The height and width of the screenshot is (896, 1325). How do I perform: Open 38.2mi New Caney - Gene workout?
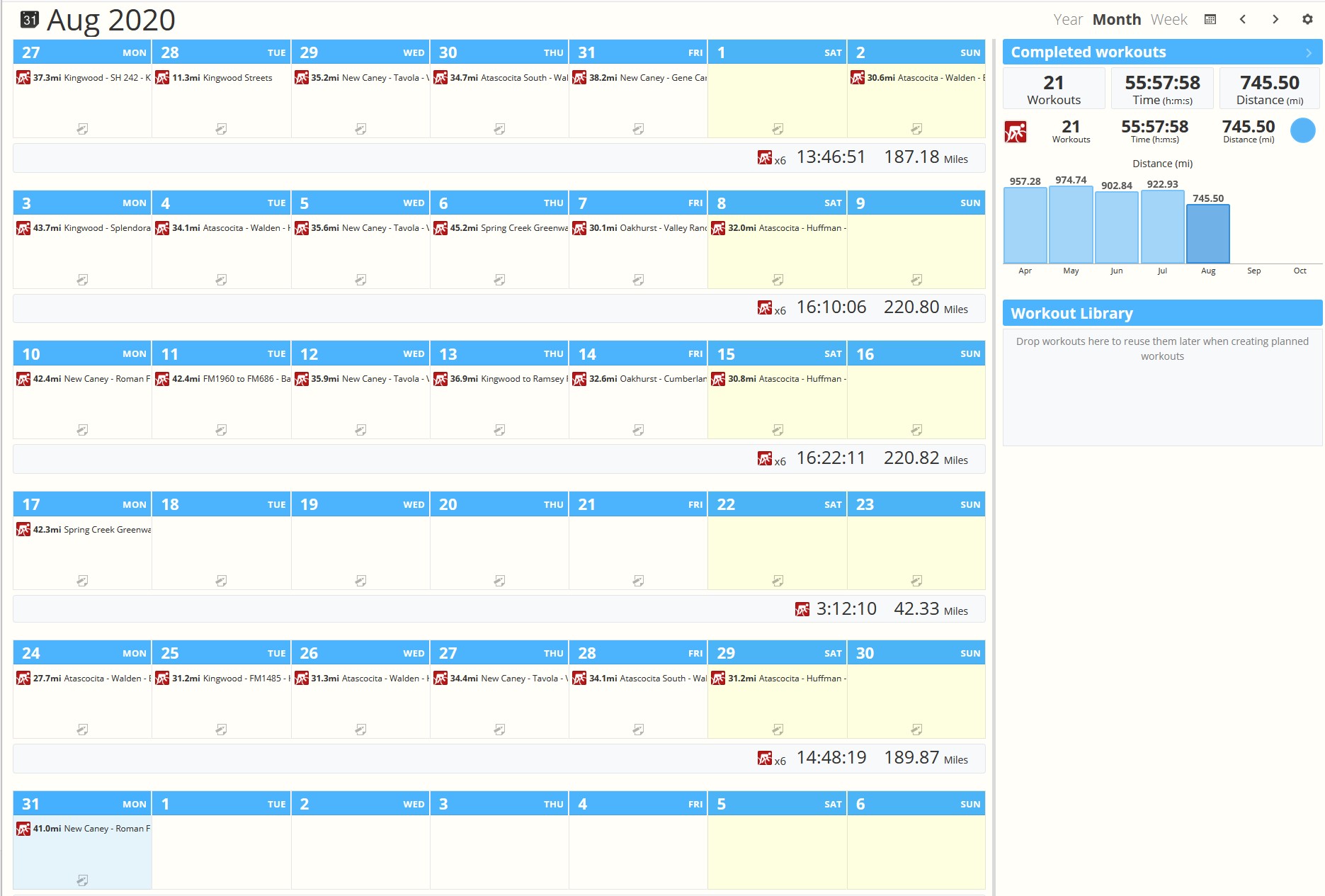coord(639,78)
